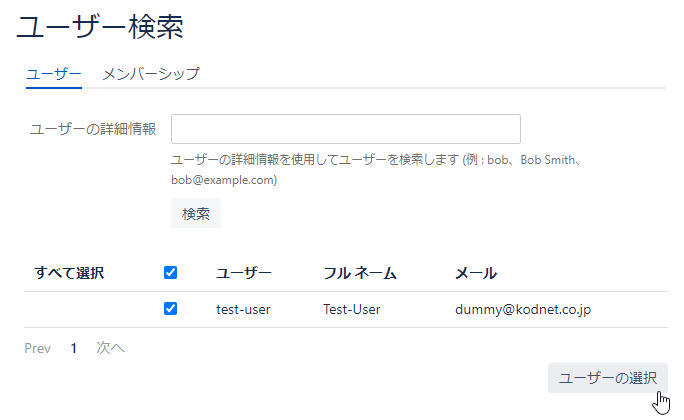Screen dimensions: 684x420
Task: Switch to the ユーザー tab
Action: click(53, 74)
